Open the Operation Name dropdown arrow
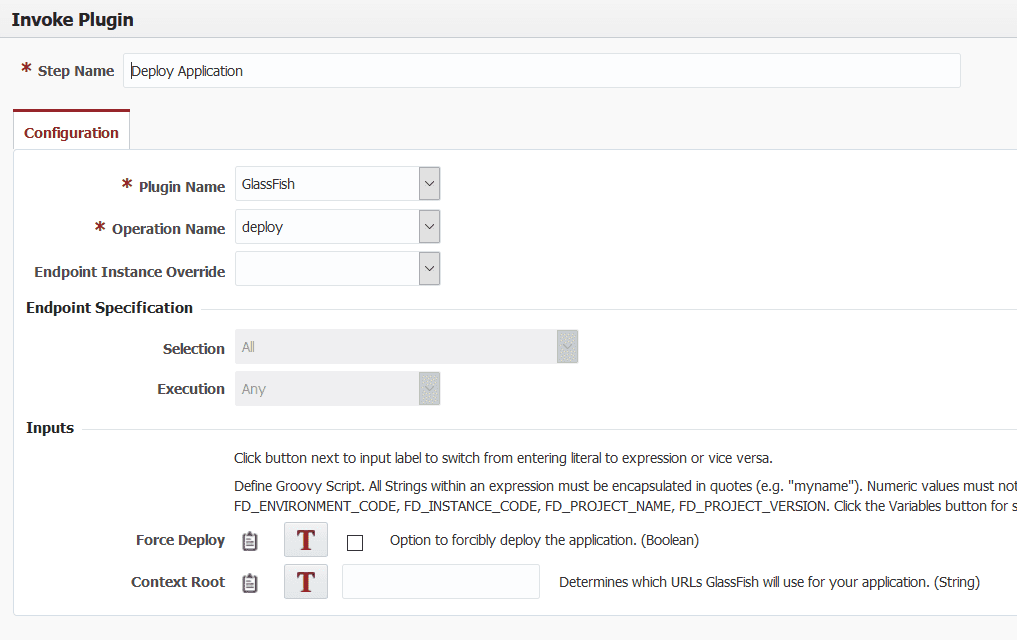The width and height of the screenshot is (1017, 640). [429, 226]
